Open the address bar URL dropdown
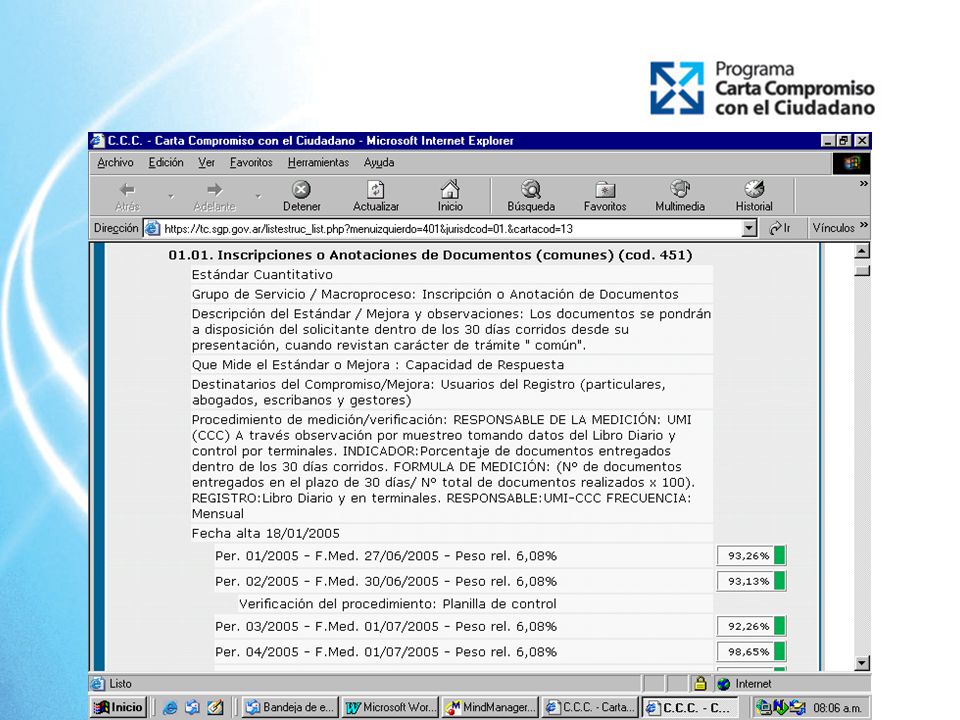Image resolution: width=960 pixels, height=720 pixels. pyautogui.click(x=749, y=228)
